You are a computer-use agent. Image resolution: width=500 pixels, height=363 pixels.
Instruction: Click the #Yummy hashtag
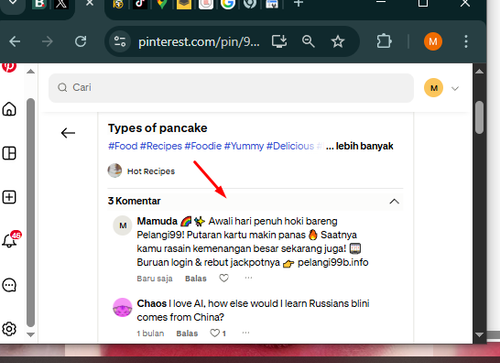point(244,146)
